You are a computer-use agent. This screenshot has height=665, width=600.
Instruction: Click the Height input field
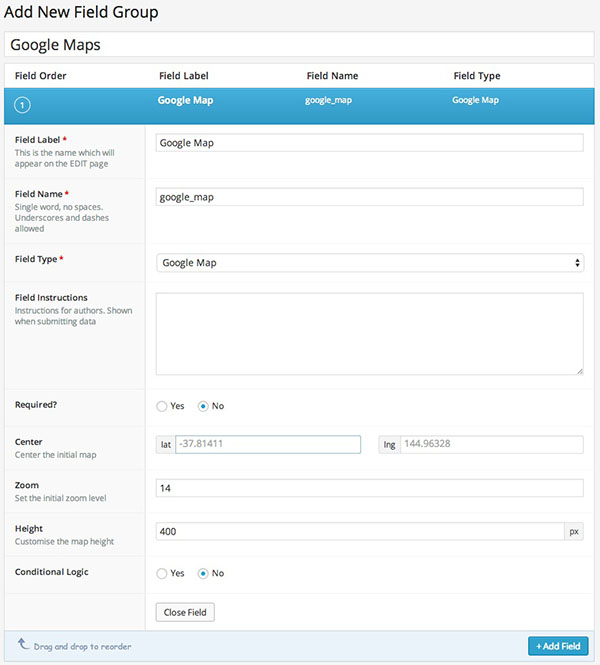click(360, 532)
